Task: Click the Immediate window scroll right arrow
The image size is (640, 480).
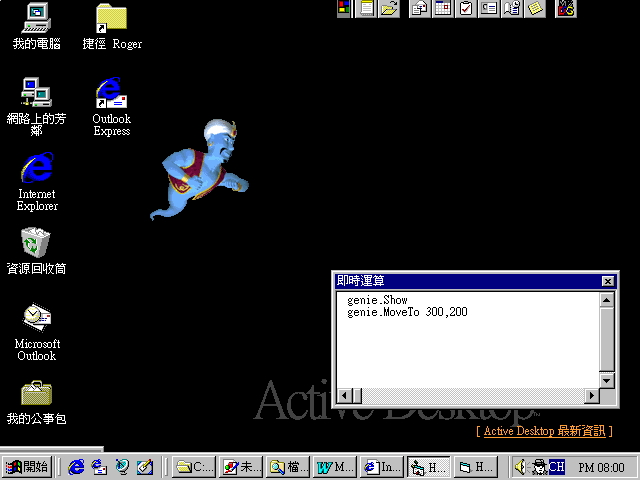Action: 592,396
